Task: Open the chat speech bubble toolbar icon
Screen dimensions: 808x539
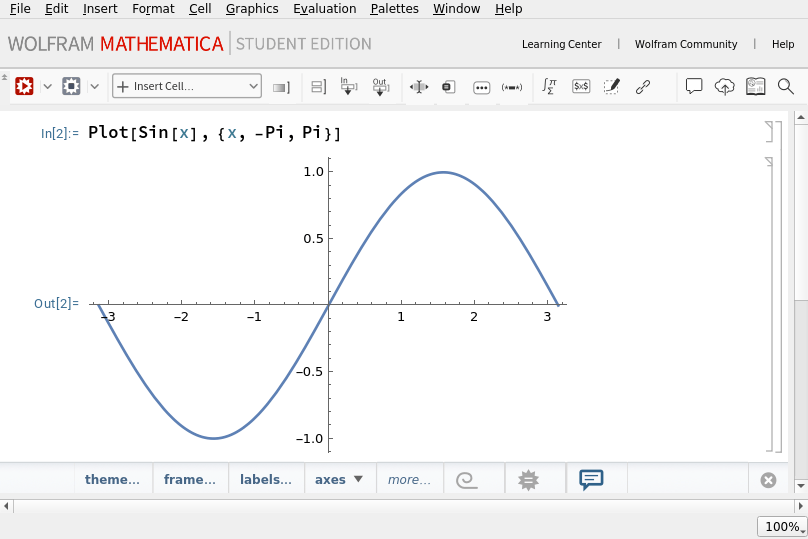Action: 694,86
